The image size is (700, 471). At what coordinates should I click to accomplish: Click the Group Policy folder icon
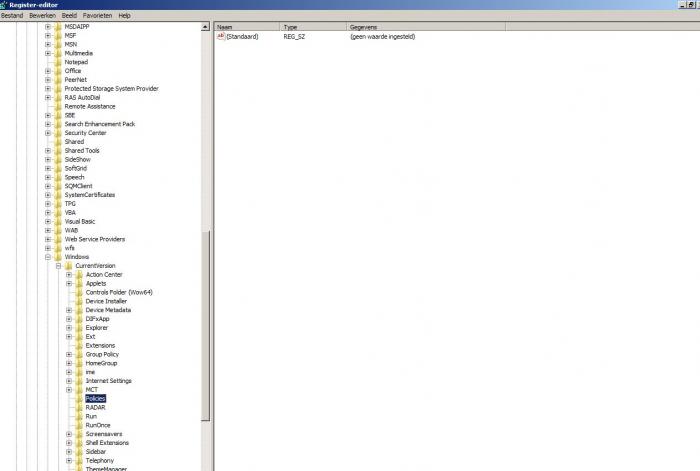(79, 354)
